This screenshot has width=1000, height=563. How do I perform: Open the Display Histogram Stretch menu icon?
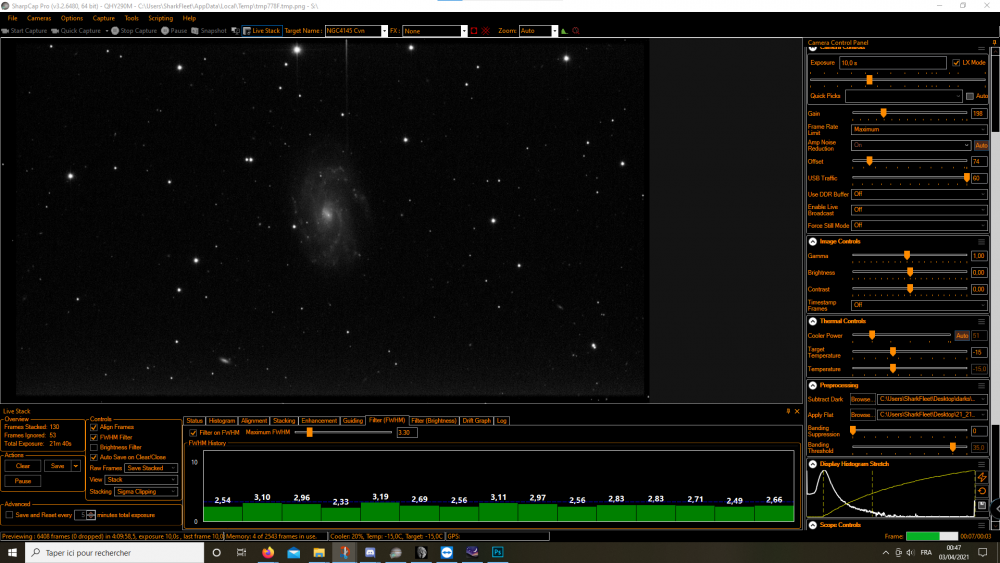click(x=982, y=464)
